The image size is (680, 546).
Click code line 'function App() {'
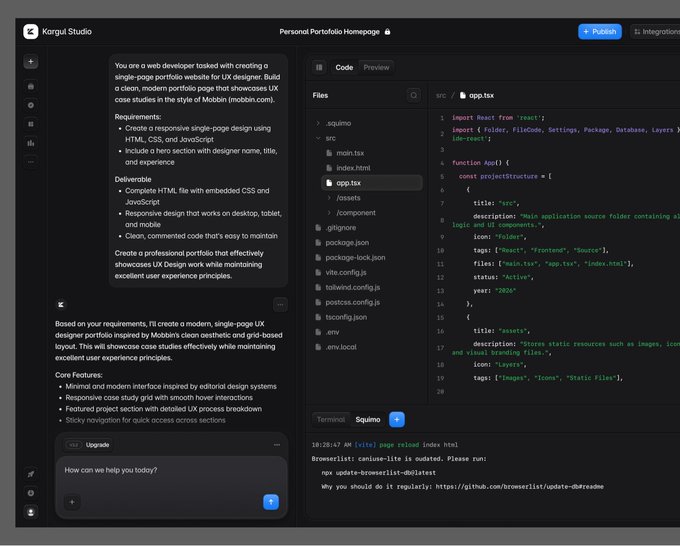[481, 163]
